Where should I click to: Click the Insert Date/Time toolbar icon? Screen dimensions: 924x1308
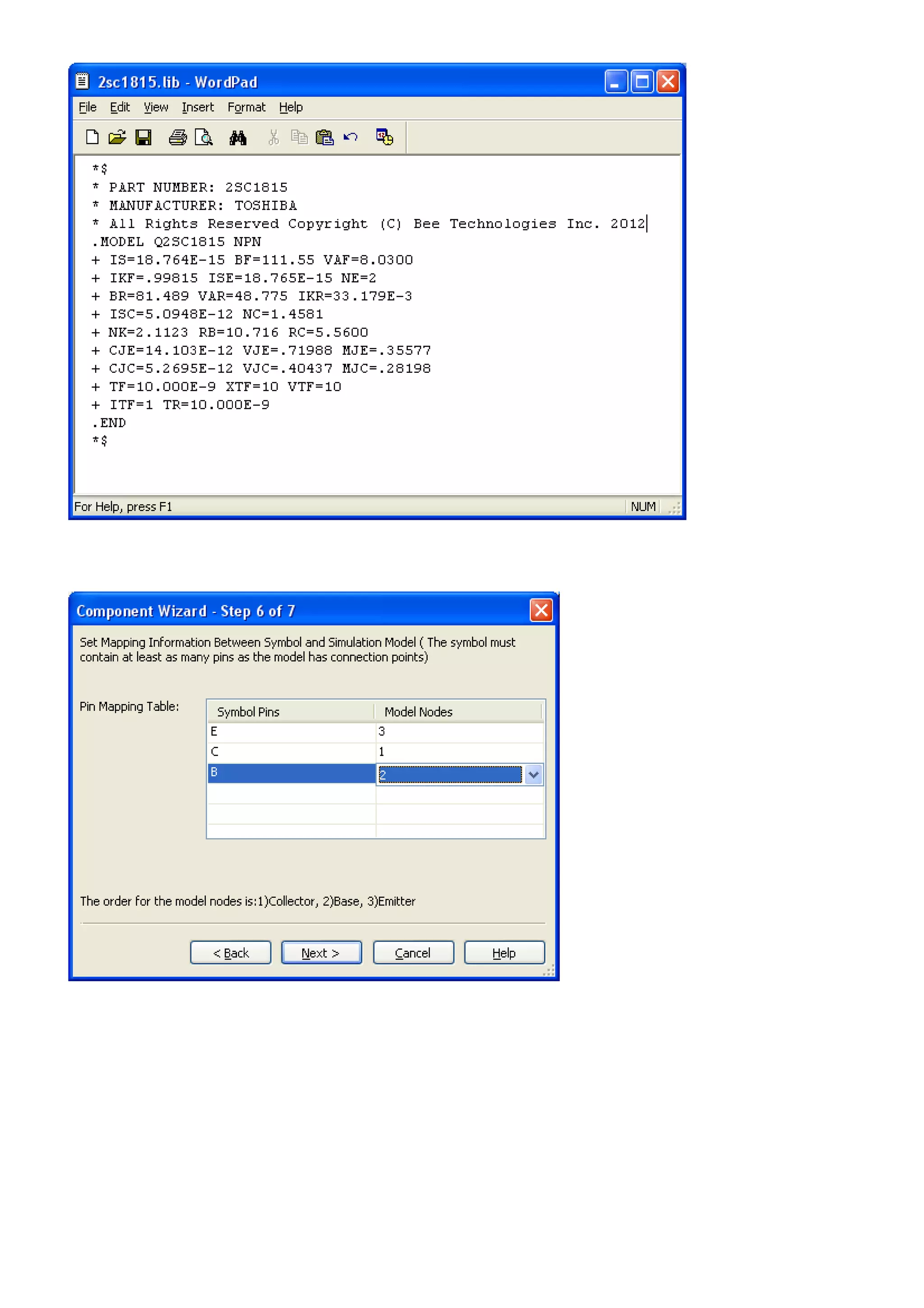click(x=384, y=137)
